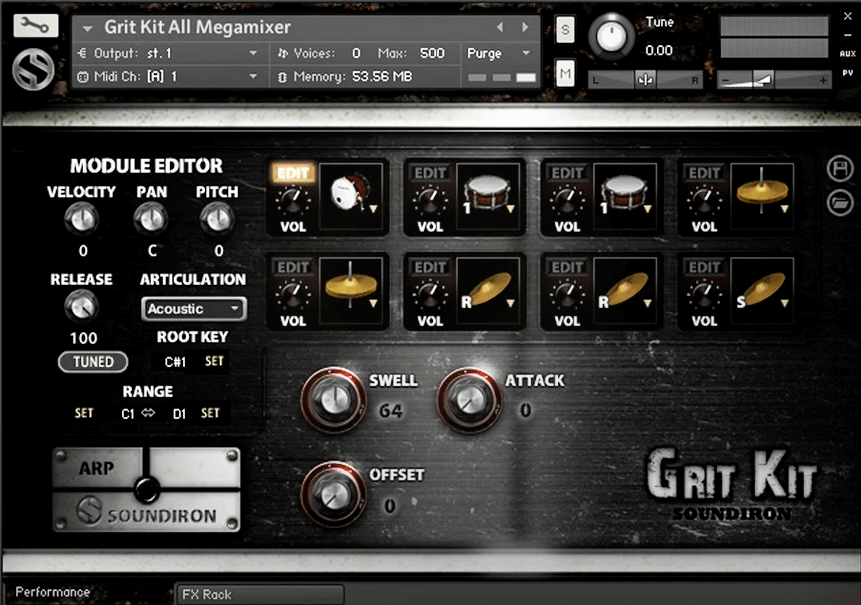This screenshot has width=861, height=605.
Task: Click the Max voices value 500
Action: tap(432, 53)
